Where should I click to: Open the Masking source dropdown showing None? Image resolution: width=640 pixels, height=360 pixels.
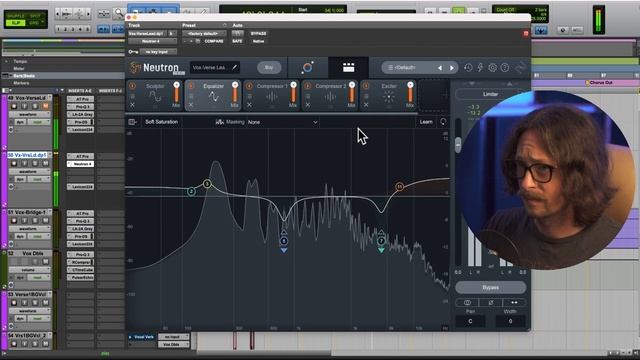coord(282,122)
